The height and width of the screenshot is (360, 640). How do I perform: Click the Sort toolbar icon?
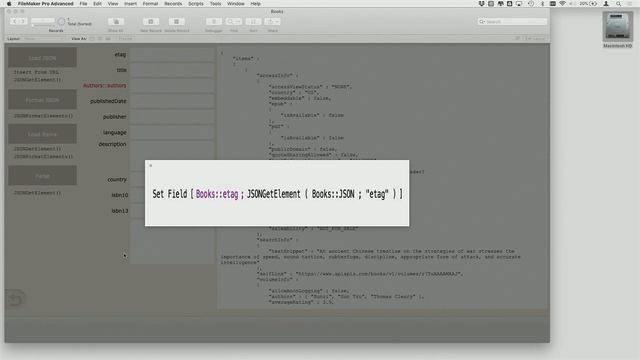253,22
